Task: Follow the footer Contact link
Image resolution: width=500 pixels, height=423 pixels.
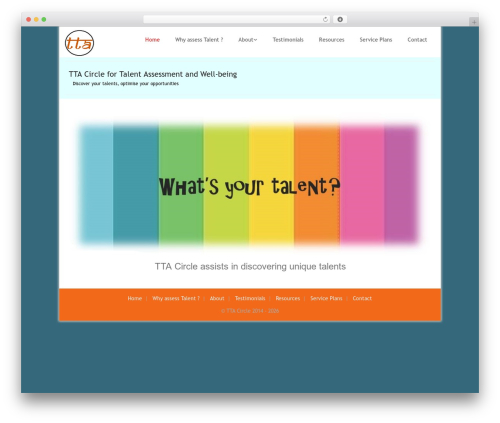Action: (x=362, y=298)
